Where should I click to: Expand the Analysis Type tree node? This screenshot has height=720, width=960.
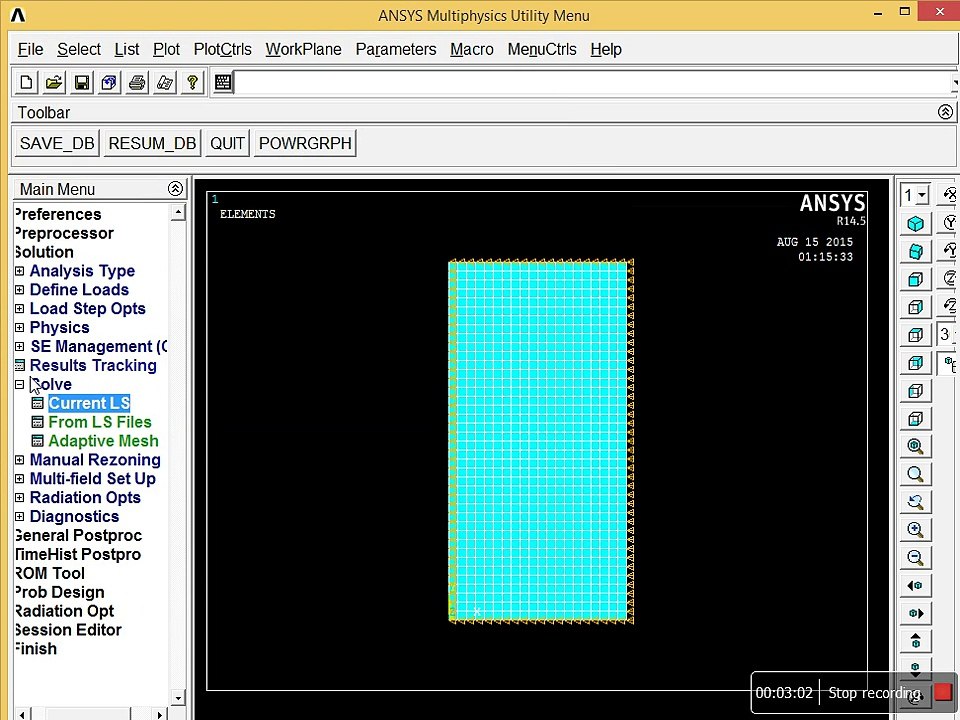click(x=20, y=271)
